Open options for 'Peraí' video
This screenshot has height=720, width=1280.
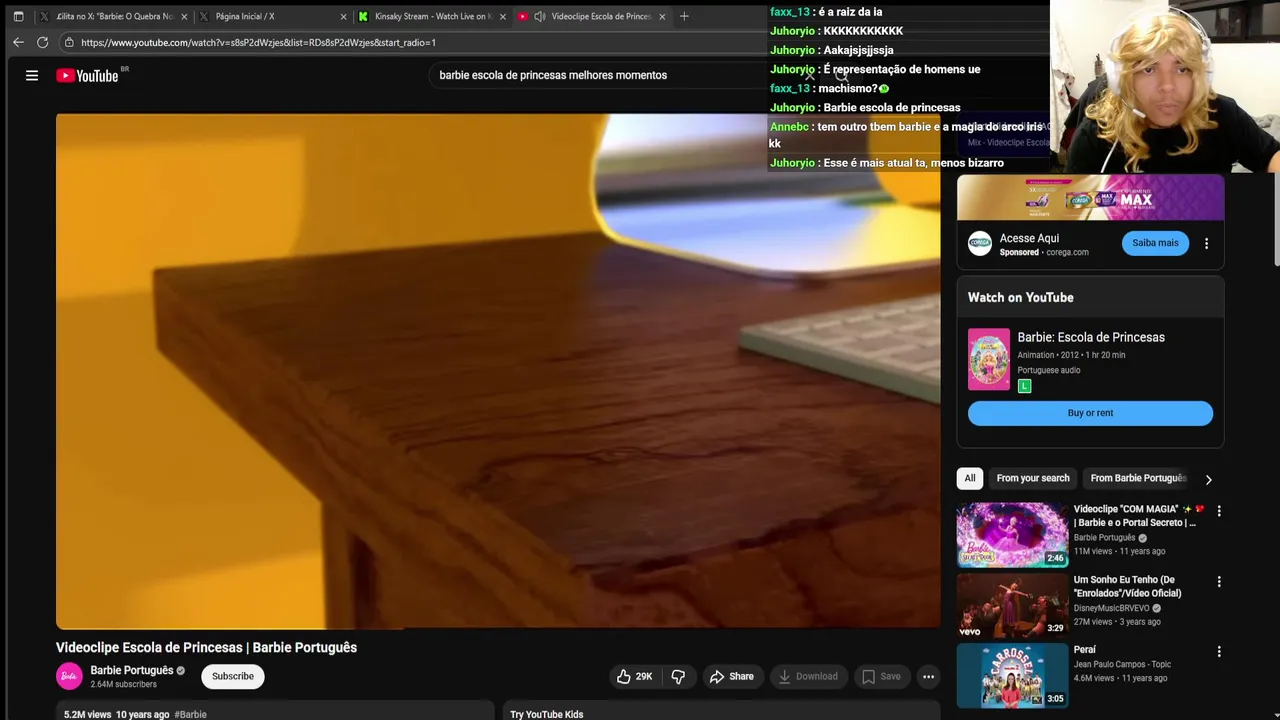[1218, 651]
